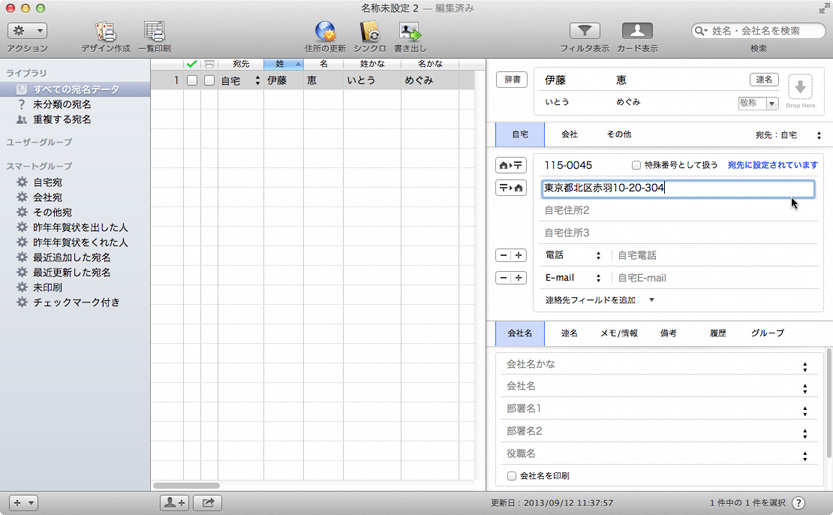The image size is (833, 515).
Task: Select the メモ/情報 tab
Action: pyautogui.click(x=618, y=333)
